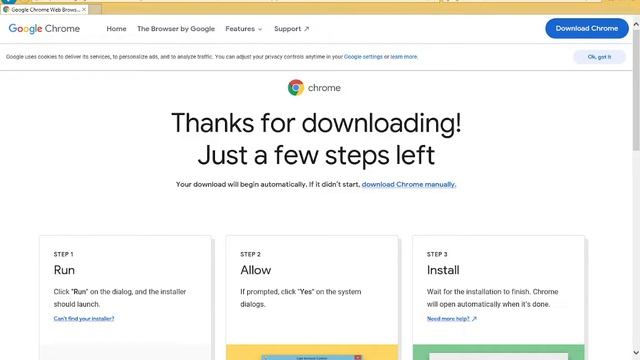The height and width of the screenshot is (360, 640).
Task: Open learn more link in cookie notice
Action: pyautogui.click(x=404, y=57)
